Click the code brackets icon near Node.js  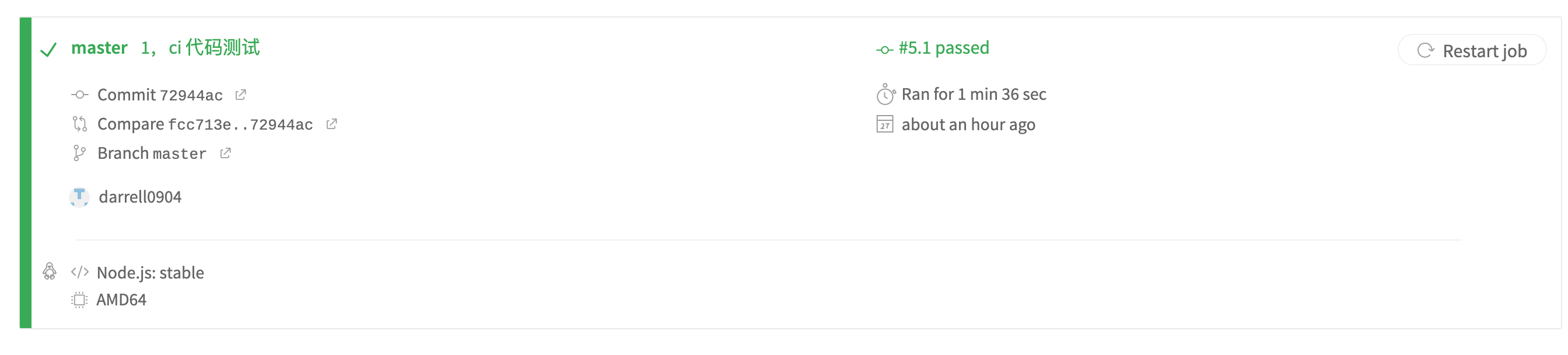[x=80, y=272]
